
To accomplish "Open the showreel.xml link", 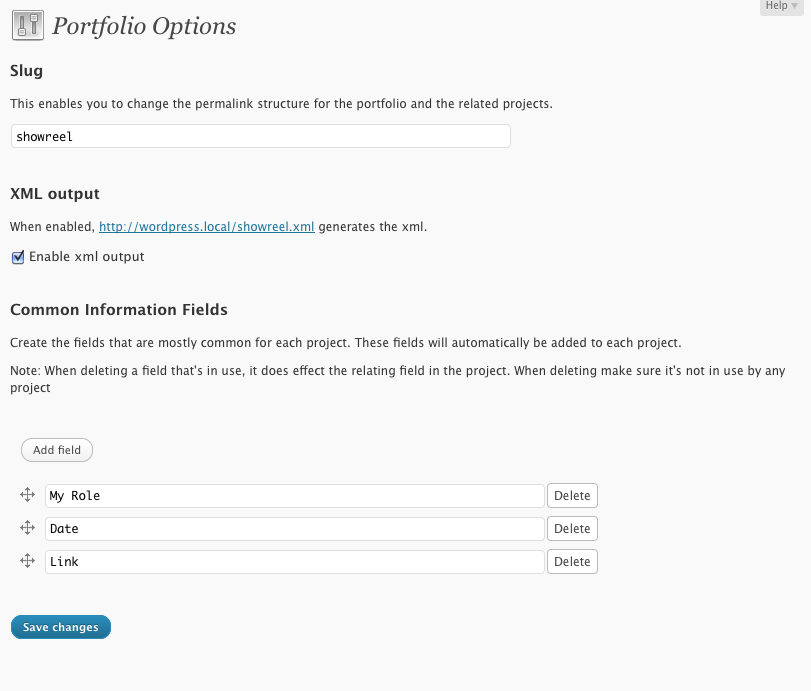I will pyautogui.click(x=206, y=227).
